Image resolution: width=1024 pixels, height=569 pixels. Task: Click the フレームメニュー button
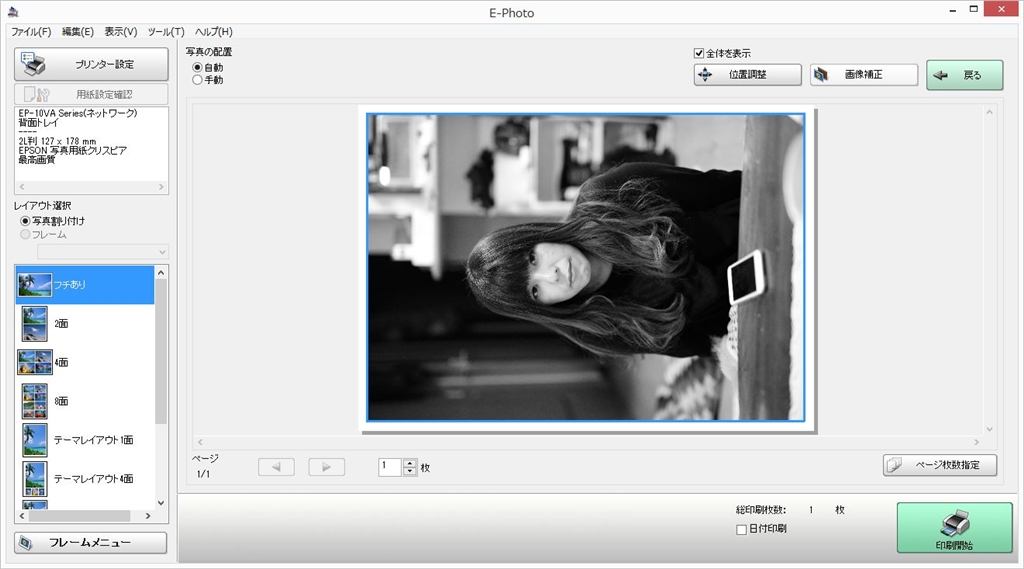(x=91, y=543)
